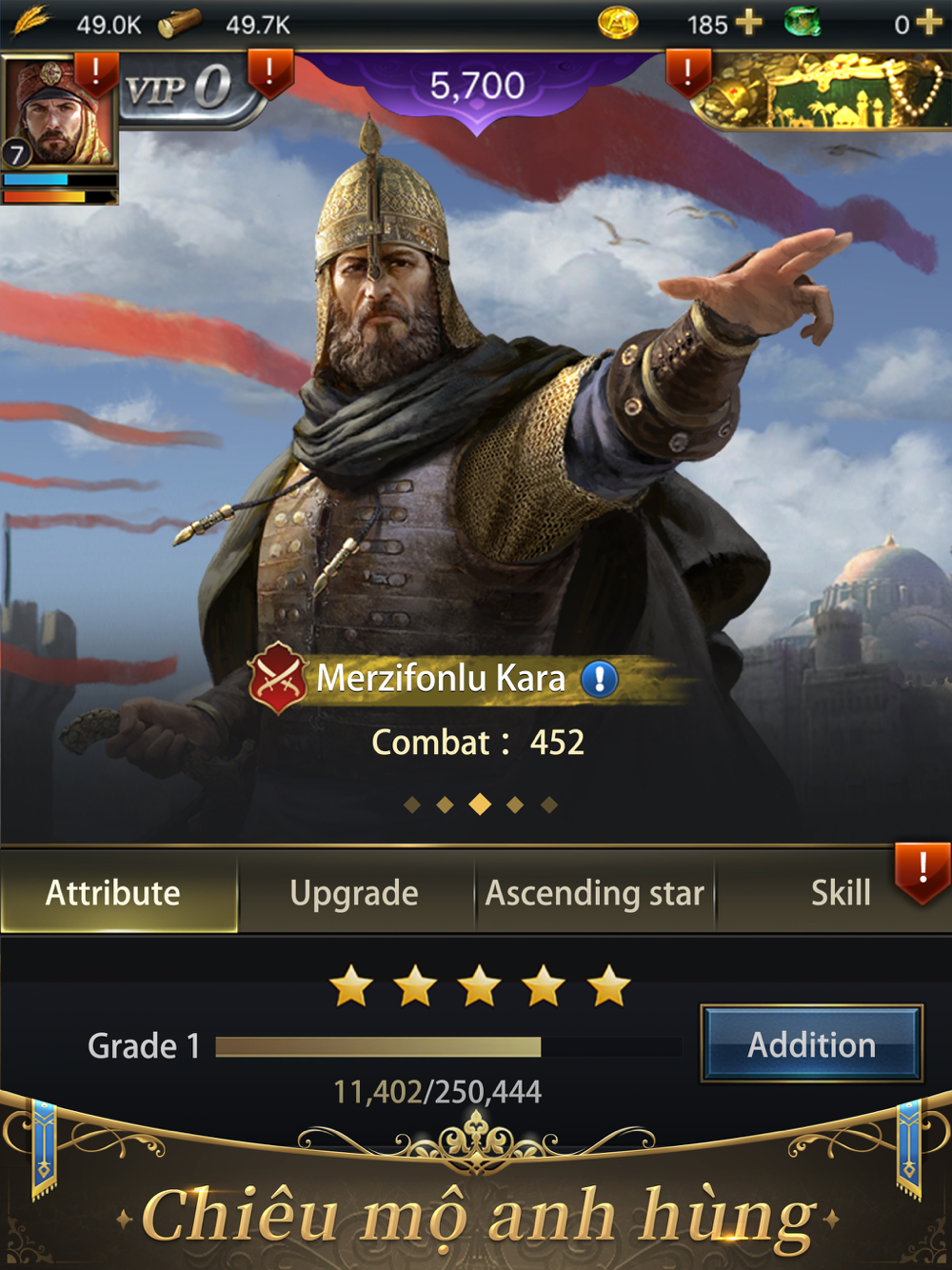Image resolution: width=952 pixels, height=1270 pixels.
Task: Tap the crossed swords hero class emblem
Action: pyautogui.click(x=277, y=678)
